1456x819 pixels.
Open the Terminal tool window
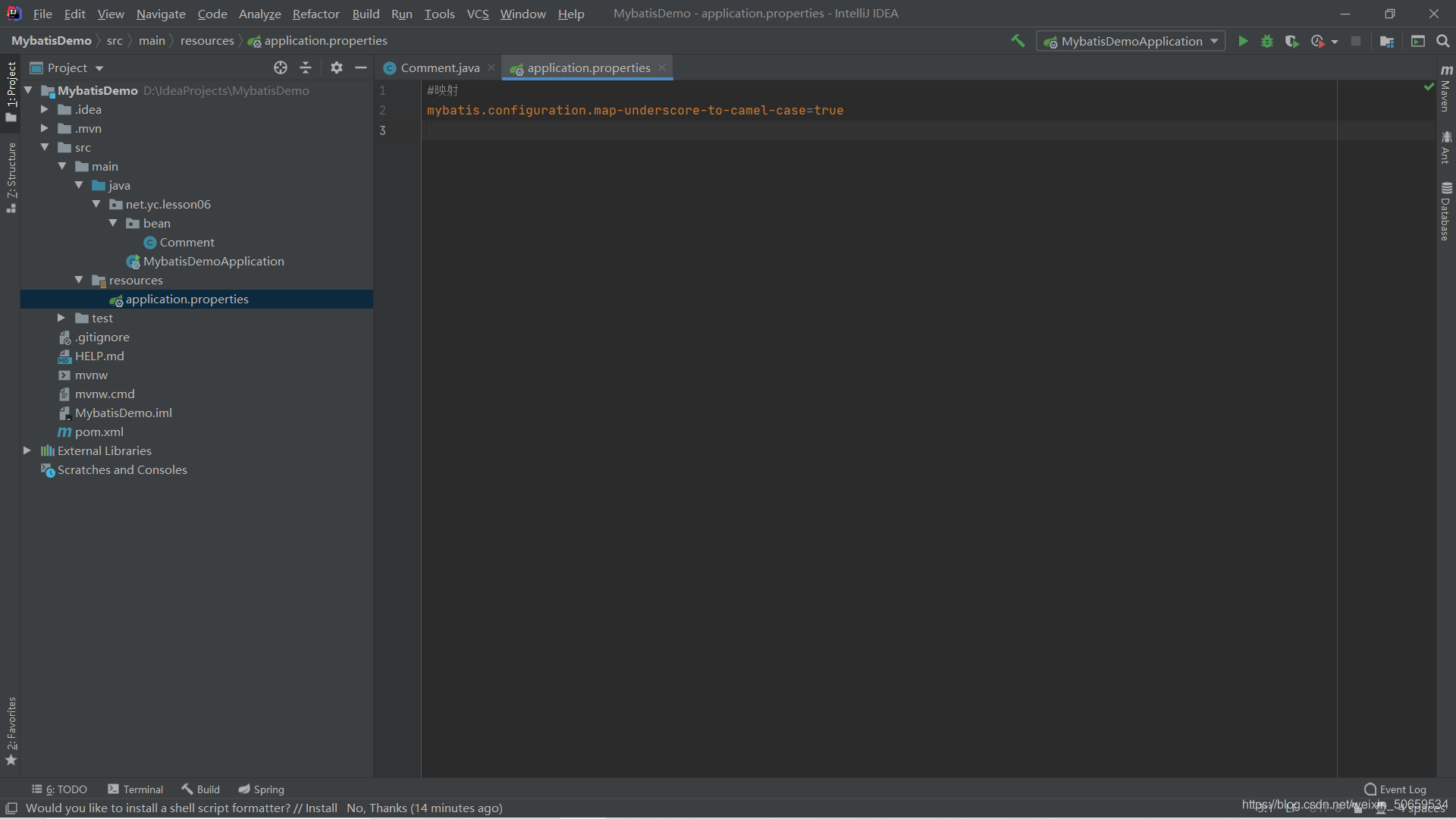136,789
